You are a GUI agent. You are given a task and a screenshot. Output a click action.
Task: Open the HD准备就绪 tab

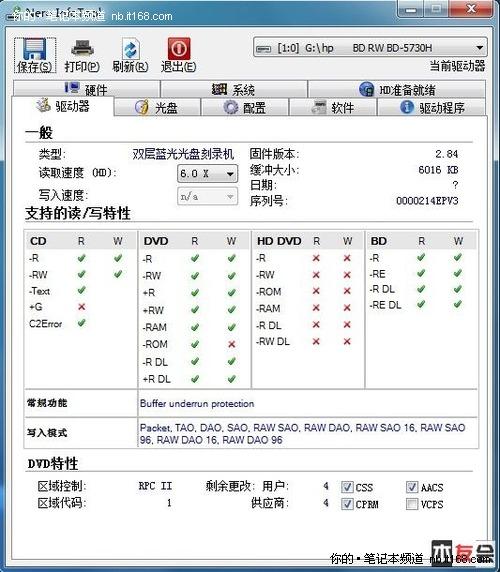pos(397,89)
